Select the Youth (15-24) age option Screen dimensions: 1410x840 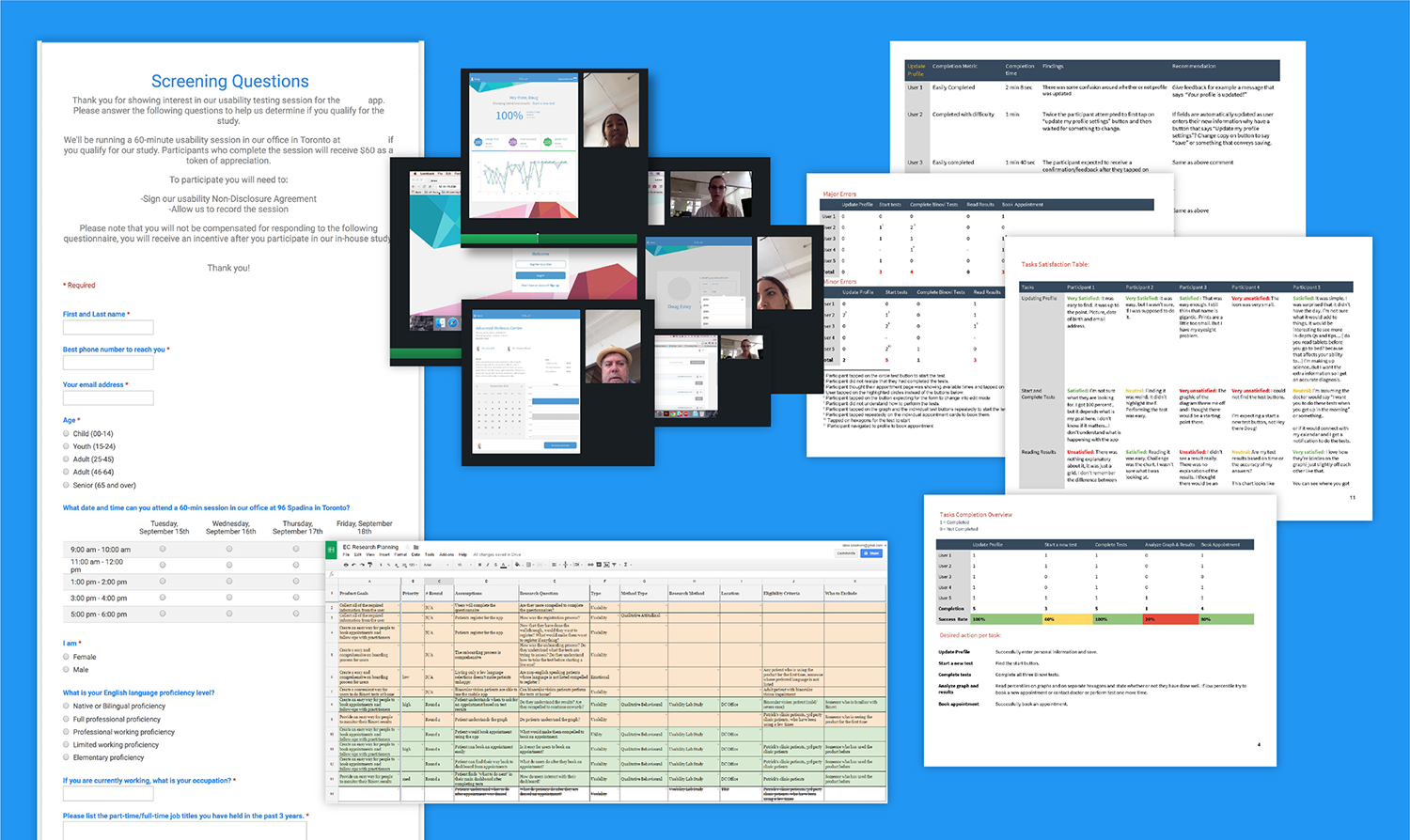(67, 446)
